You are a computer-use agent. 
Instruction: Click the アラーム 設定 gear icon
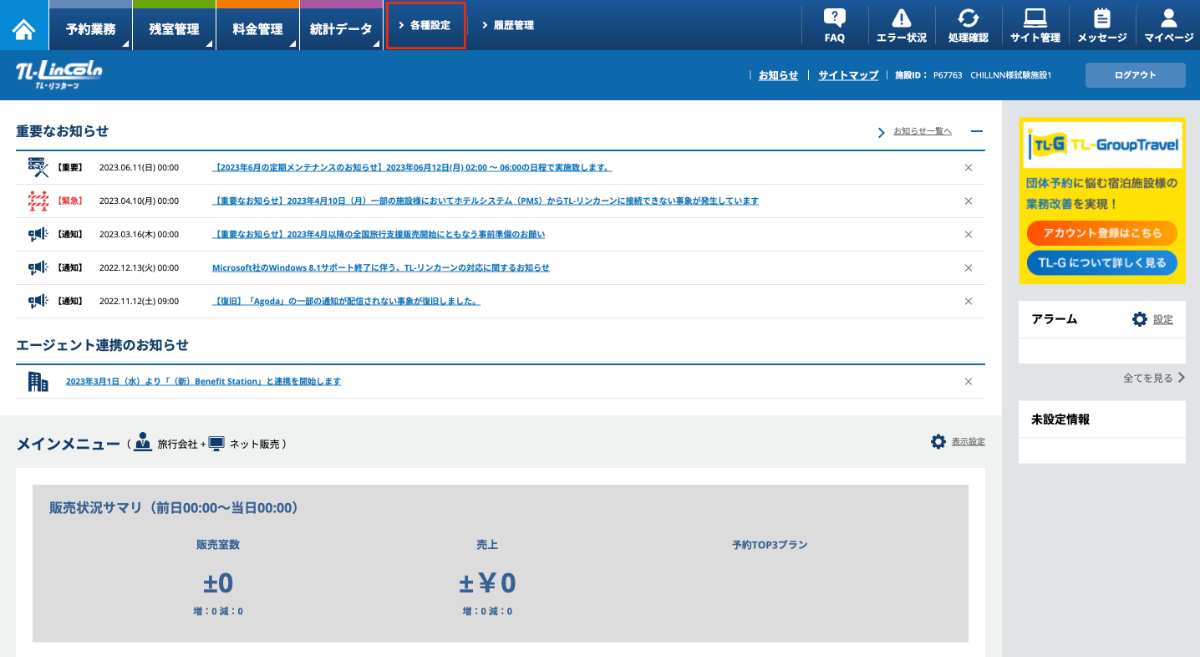1140,319
